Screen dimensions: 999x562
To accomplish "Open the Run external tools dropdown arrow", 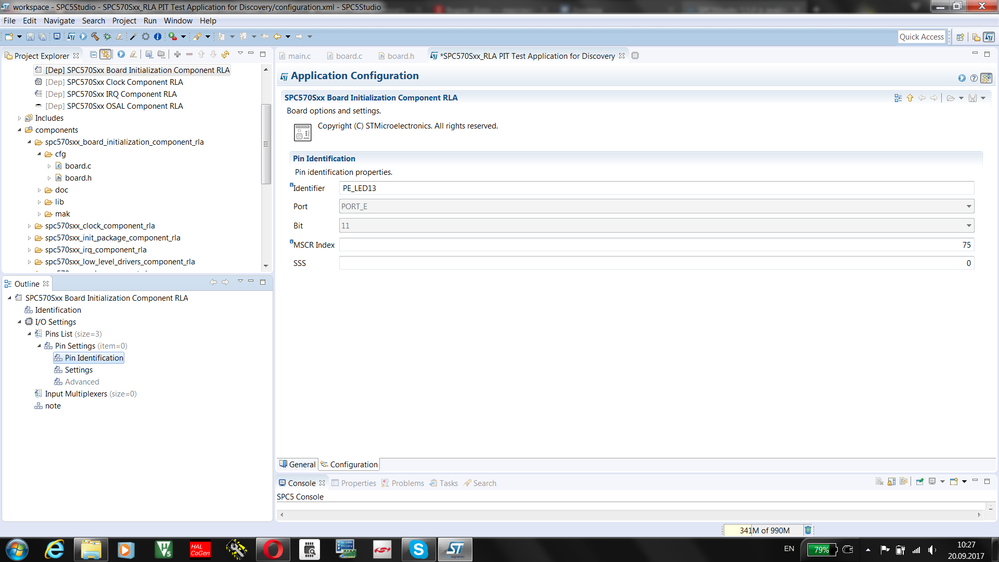I will coord(183,37).
